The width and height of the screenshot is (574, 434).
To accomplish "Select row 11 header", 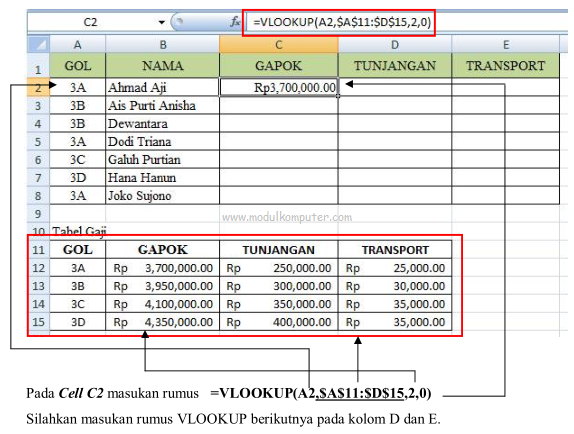I will [x=38, y=250].
